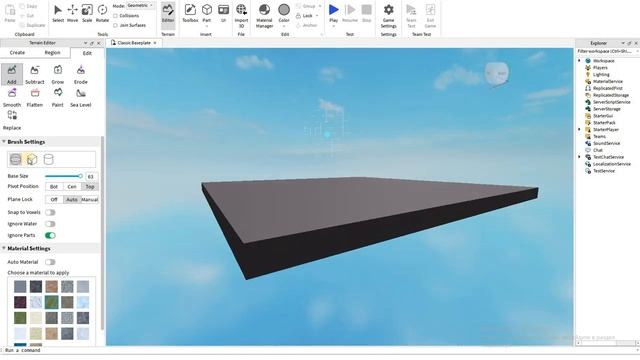This screenshot has width=640, height=360.
Task: Enable the Auto Material switch
Action: coord(50,262)
